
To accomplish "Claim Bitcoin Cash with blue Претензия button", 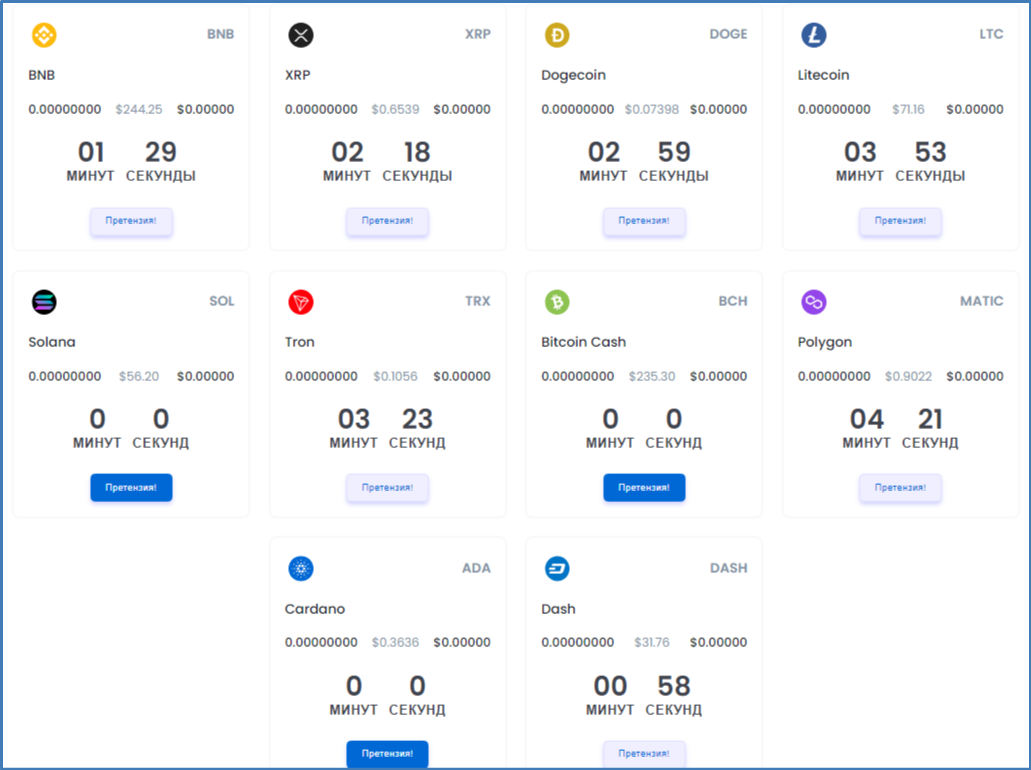I will (x=644, y=487).
